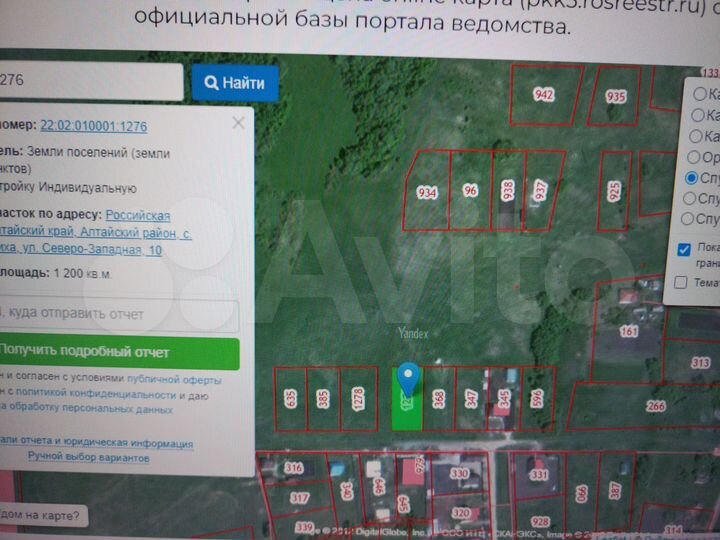
Task: Click parcel labeled 596
Action: 537,398
